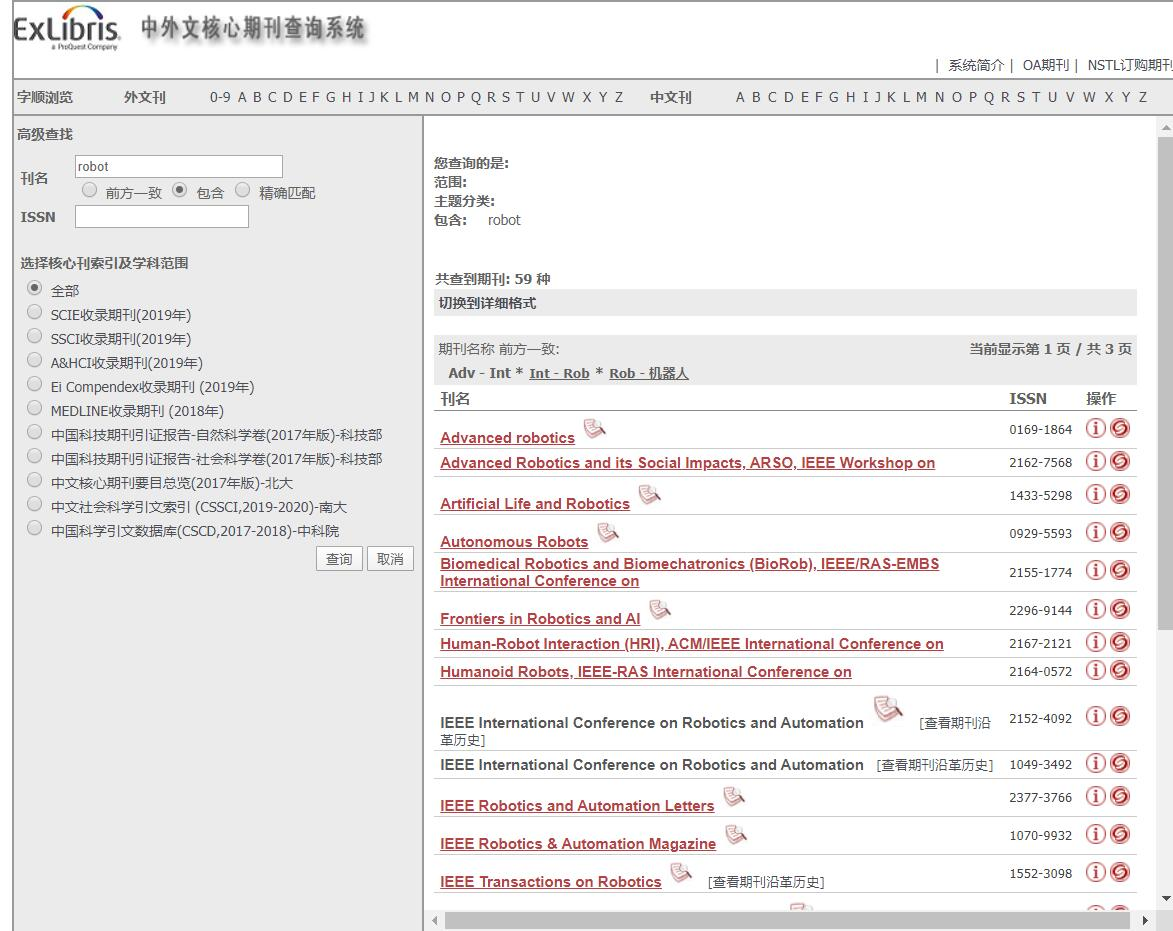The height and width of the screenshot is (931, 1173).
Task: Open IEEE Transactions on Robotics link
Action: (x=551, y=882)
